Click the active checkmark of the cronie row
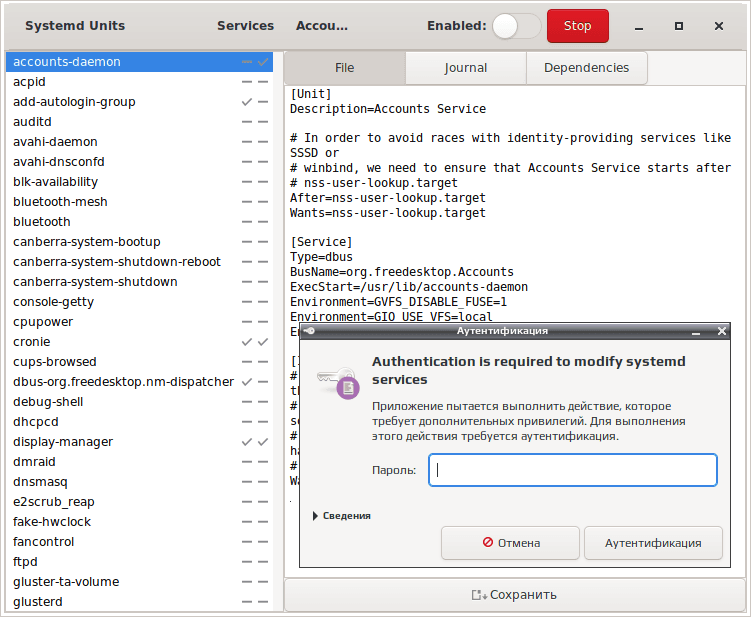The image size is (751, 617). (x=263, y=342)
